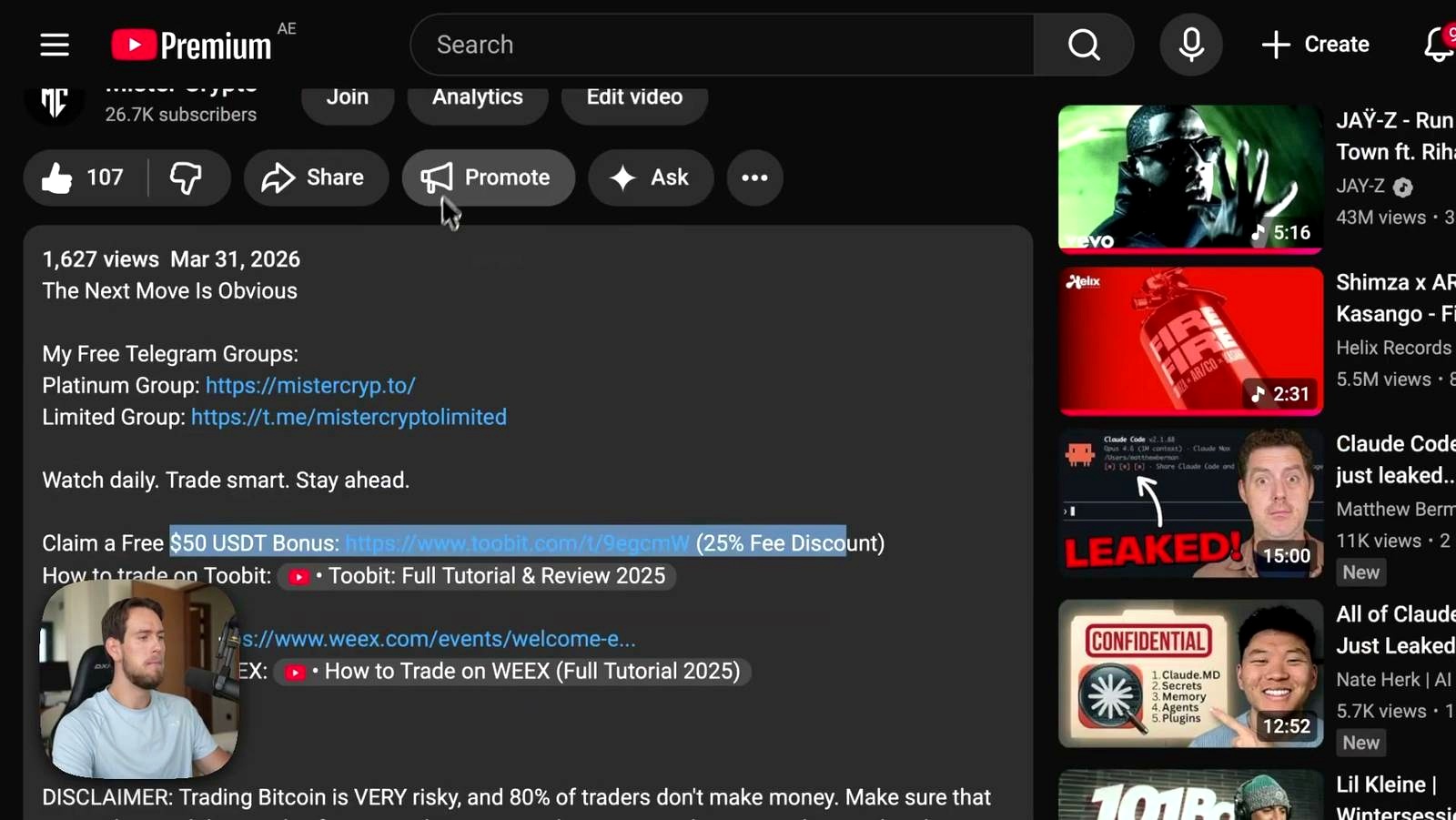The width and height of the screenshot is (1456, 820).
Task: Open the more actions ellipsis menu
Action: (754, 177)
